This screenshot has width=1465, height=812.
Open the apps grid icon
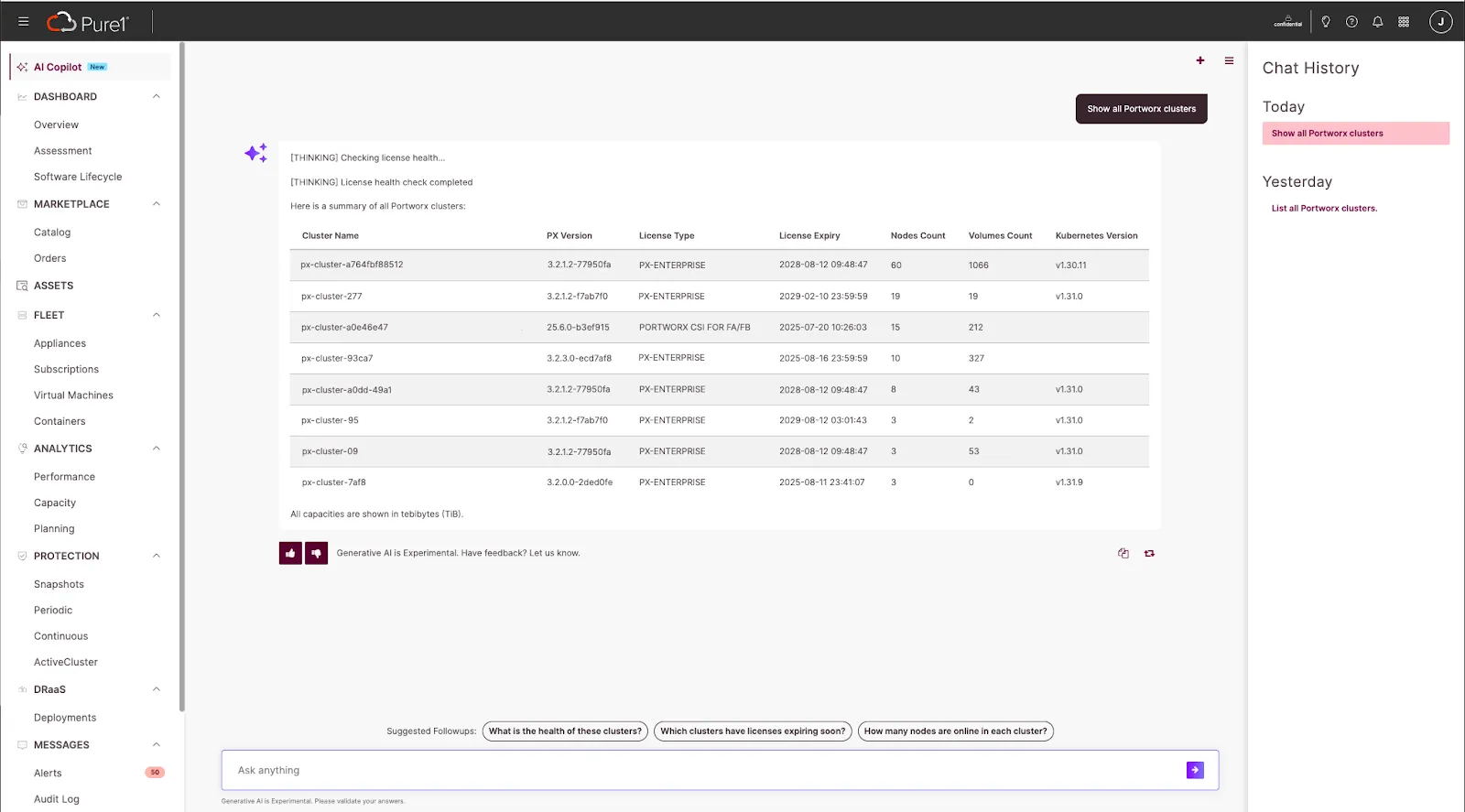pyautogui.click(x=1404, y=22)
